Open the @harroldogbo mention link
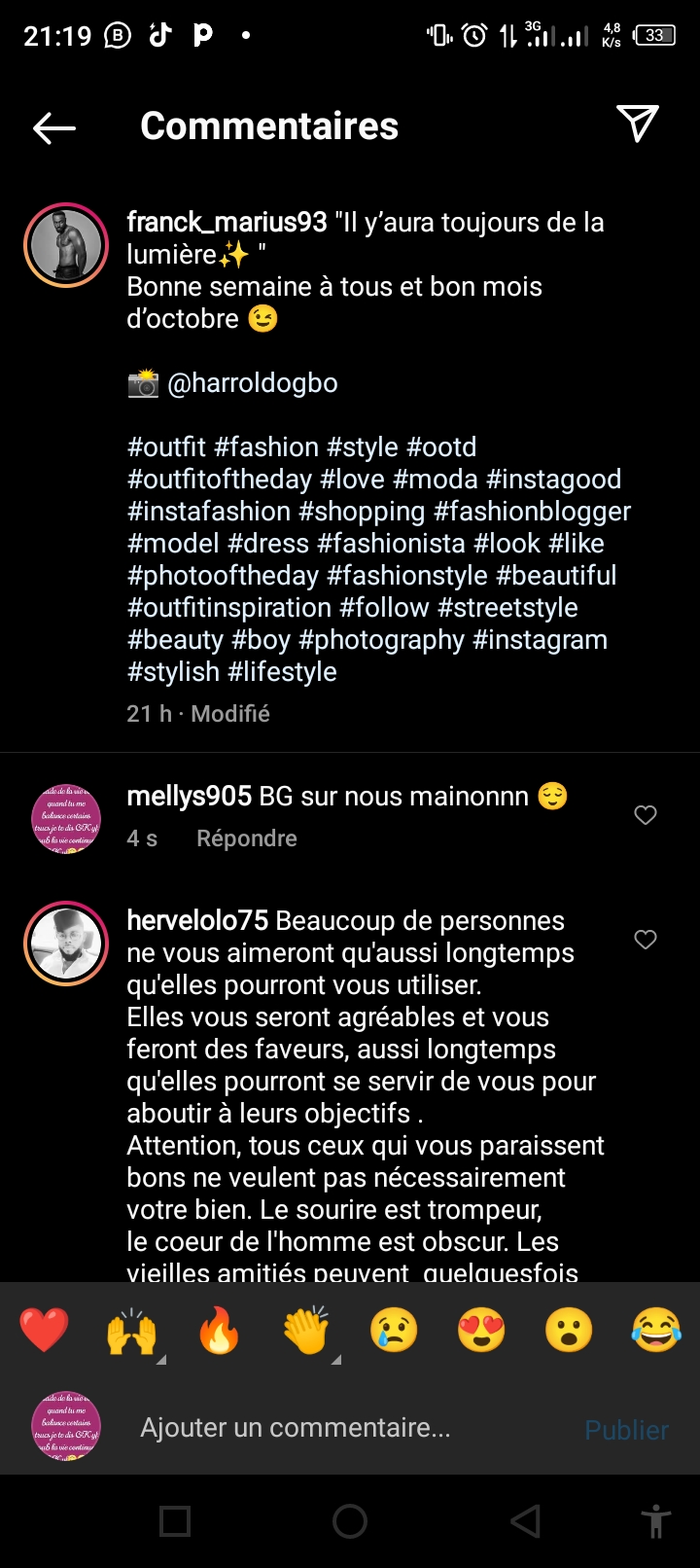 pyautogui.click(x=253, y=383)
